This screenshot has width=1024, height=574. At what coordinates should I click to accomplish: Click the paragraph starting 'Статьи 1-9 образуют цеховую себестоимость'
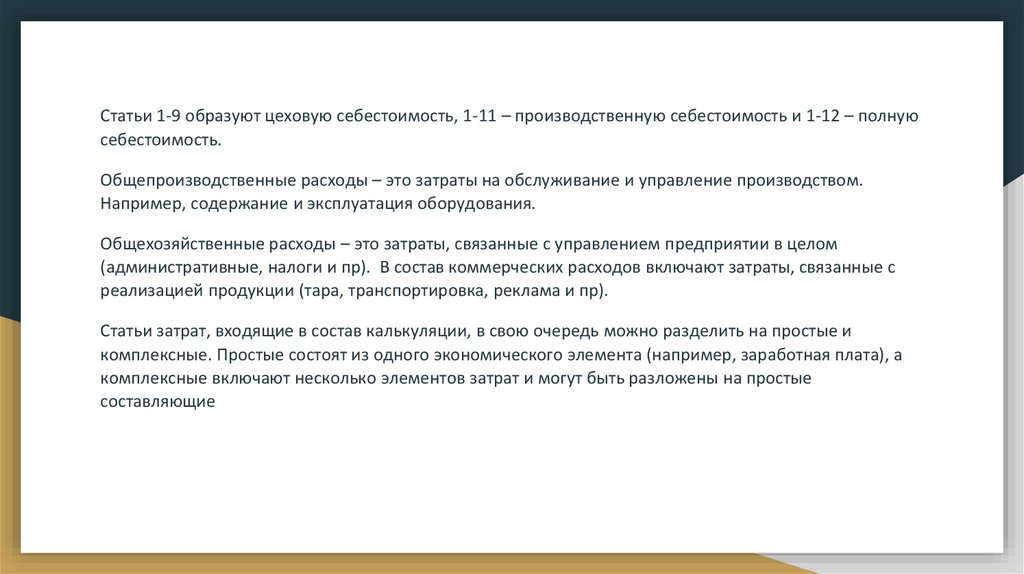coord(509,127)
